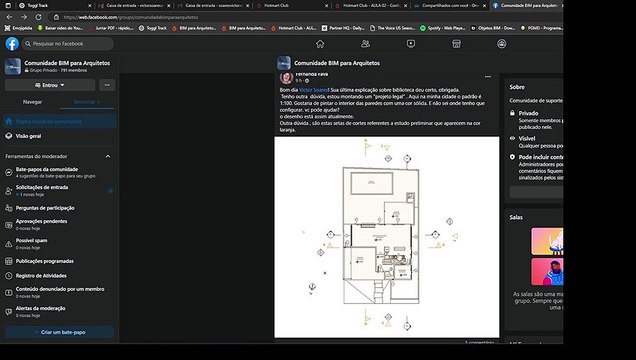Open Baixar vídeo do YouTube bookmark
The width and height of the screenshot is (636, 360).
[60, 28]
